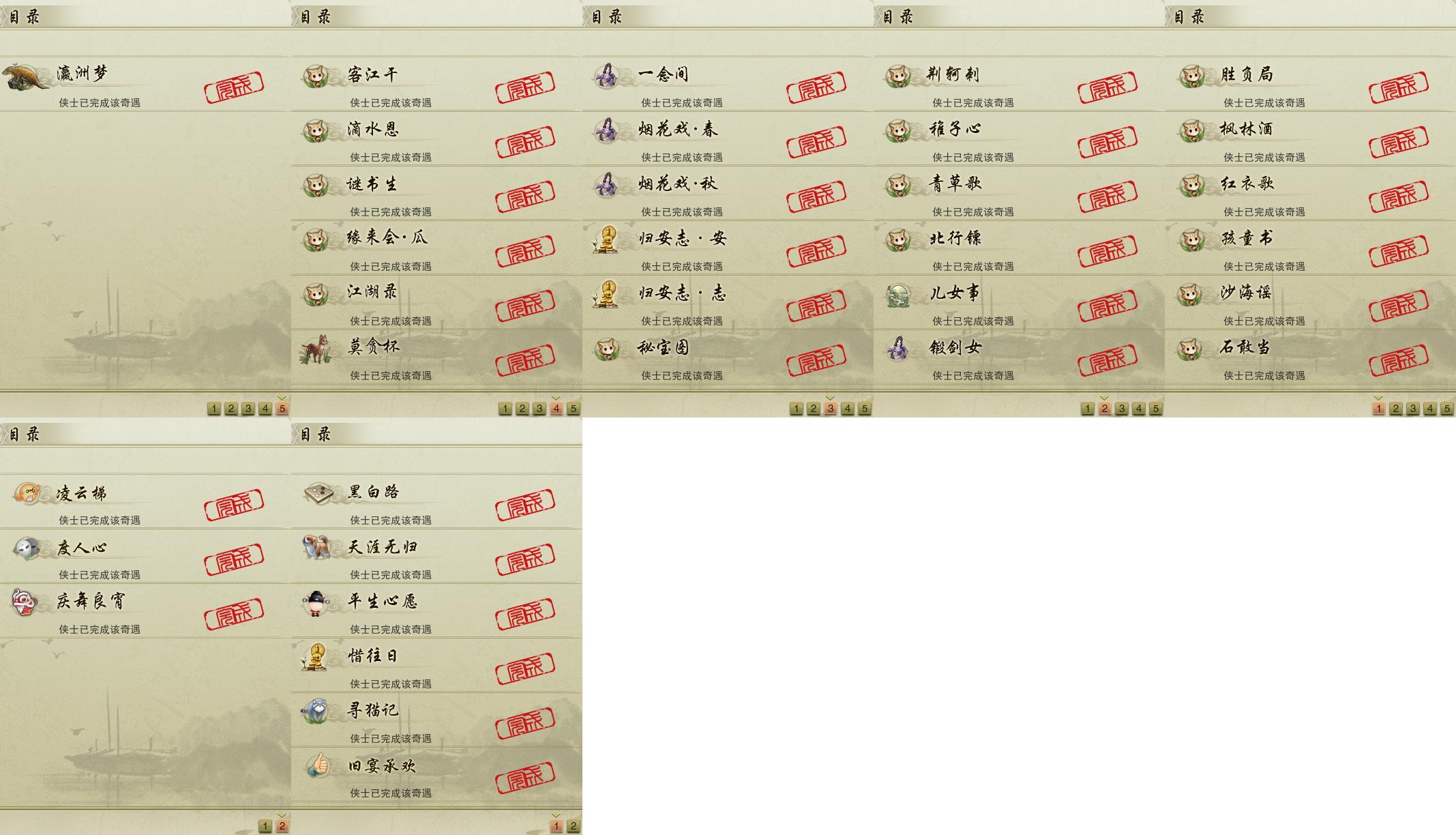This screenshot has height=835, width=1456.
Task: Open the 枫林酒 adventure entry
Action: point(1310,138)
